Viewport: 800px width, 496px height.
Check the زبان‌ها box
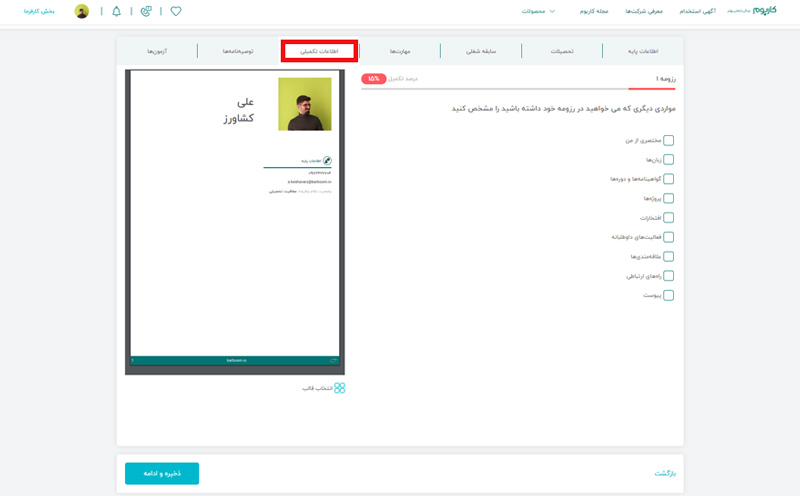tap(668, 160)
